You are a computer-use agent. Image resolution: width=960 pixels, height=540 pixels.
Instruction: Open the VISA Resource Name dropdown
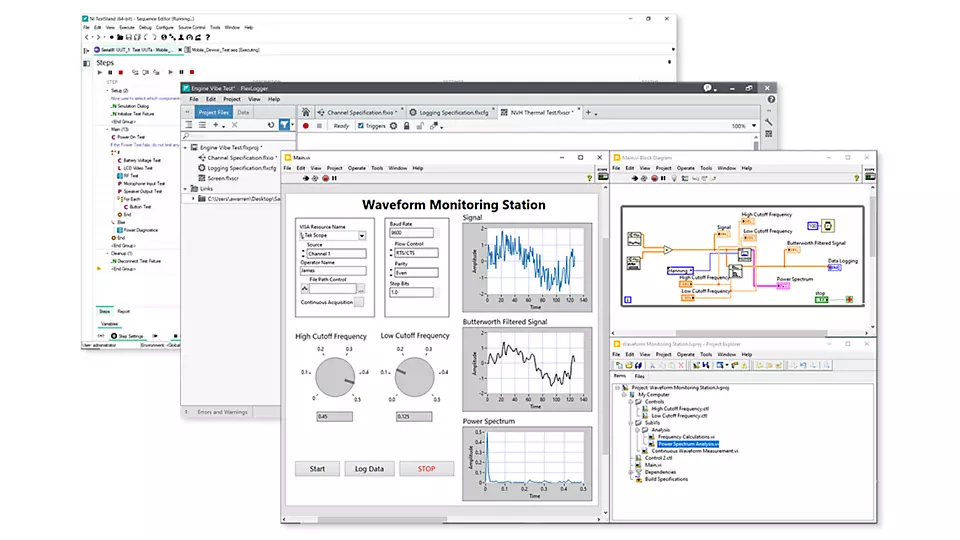click(x=361, y=236)
